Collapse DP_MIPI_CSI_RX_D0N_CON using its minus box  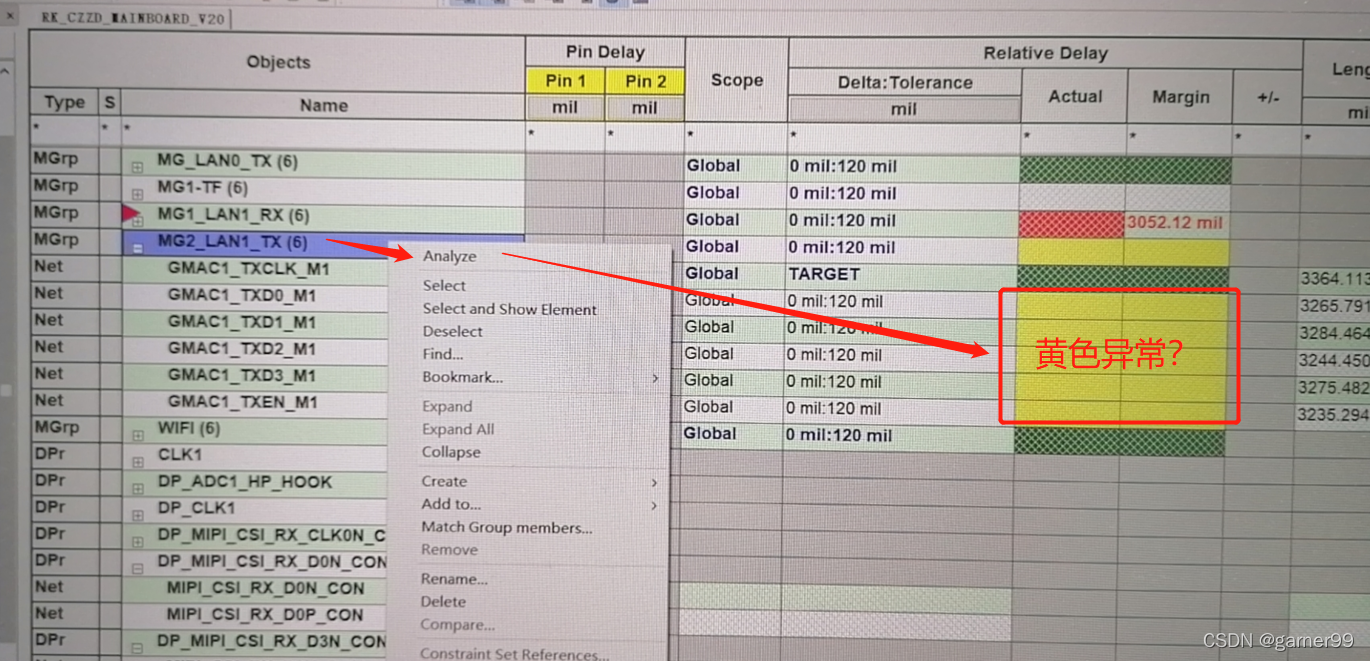[x=137, y=567]
